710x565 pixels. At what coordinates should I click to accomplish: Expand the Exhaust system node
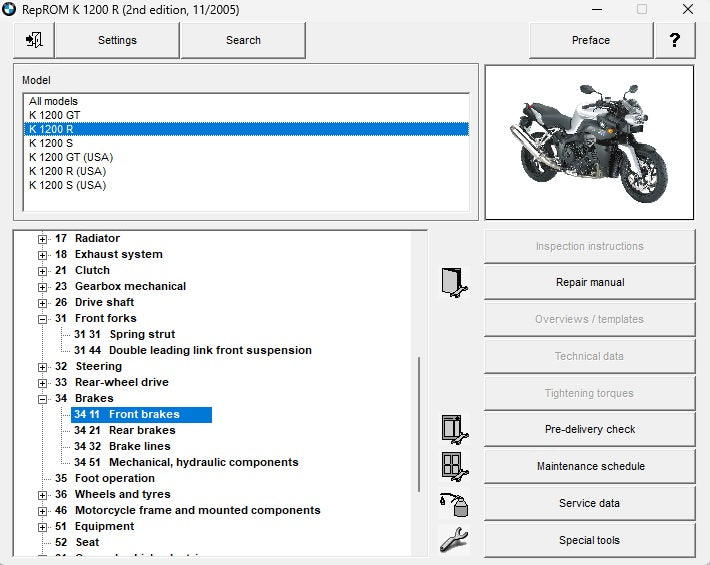[x=43, y=255]
